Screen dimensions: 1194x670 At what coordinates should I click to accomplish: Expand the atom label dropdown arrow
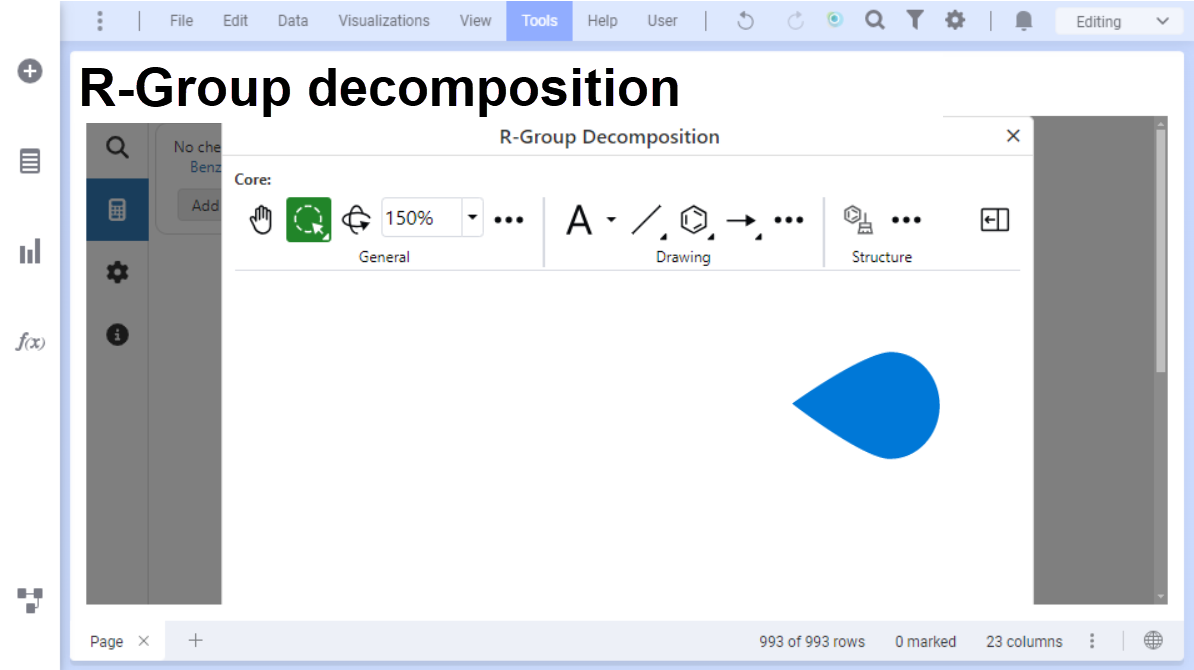click(611, 220)
